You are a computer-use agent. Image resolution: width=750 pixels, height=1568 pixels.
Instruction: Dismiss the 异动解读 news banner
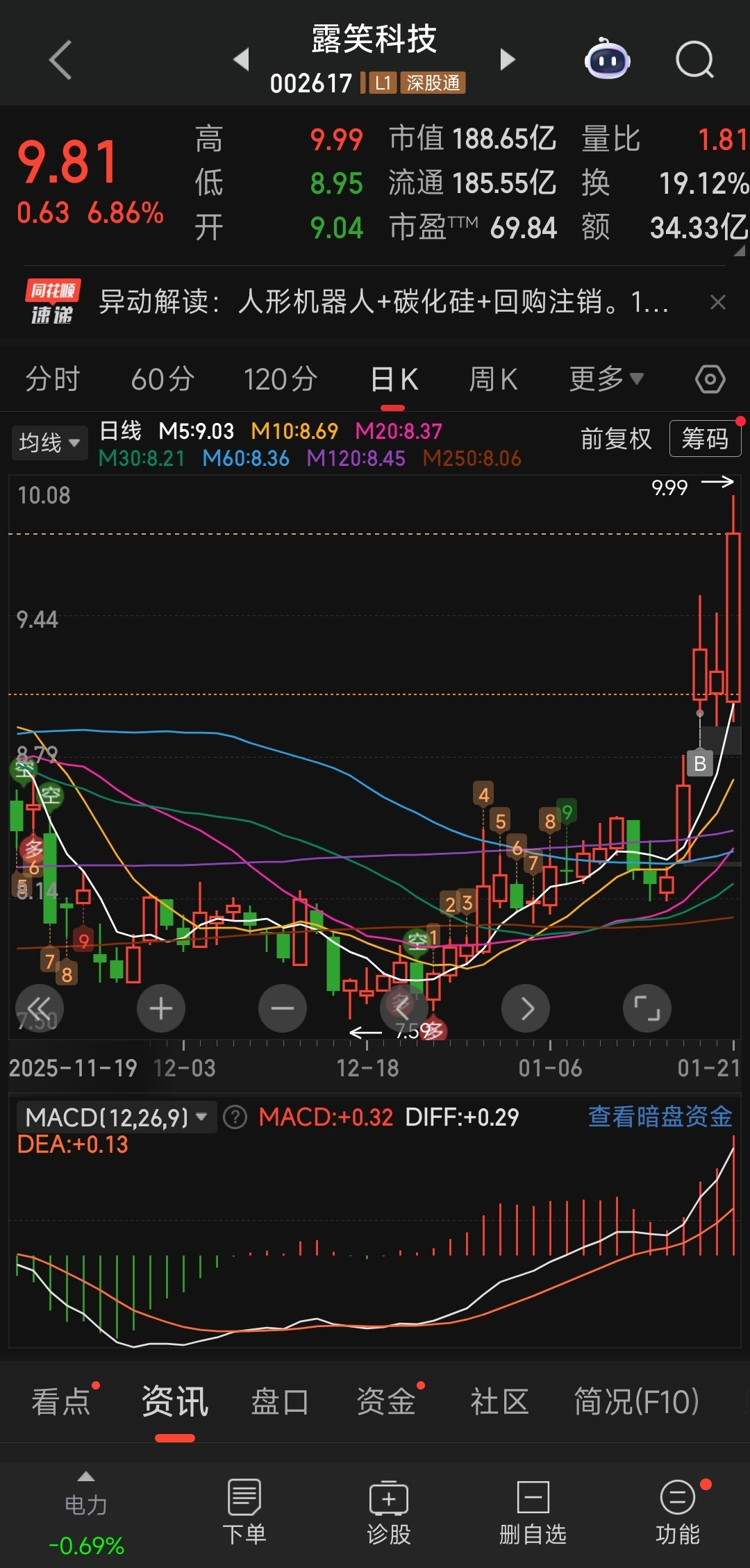tap(718, 302)
